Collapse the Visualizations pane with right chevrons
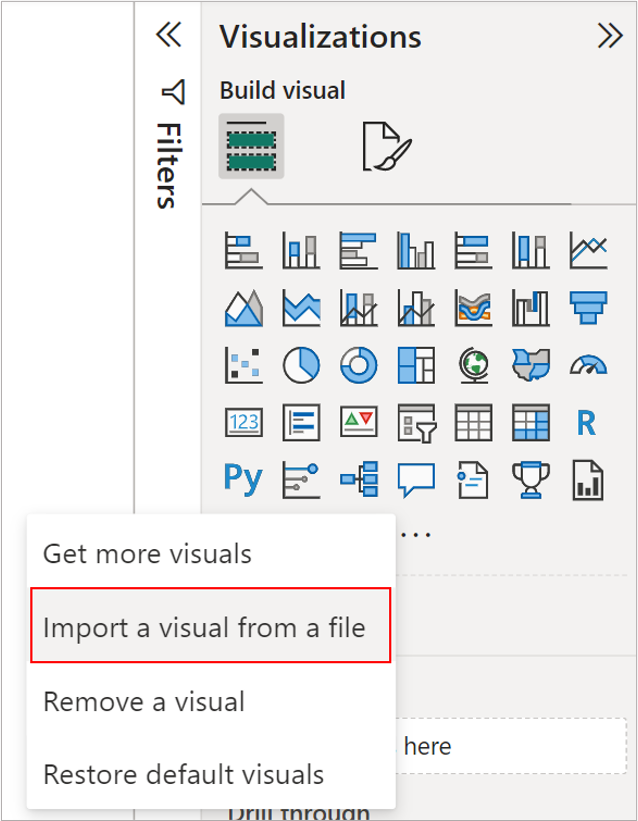 point(609,37)
